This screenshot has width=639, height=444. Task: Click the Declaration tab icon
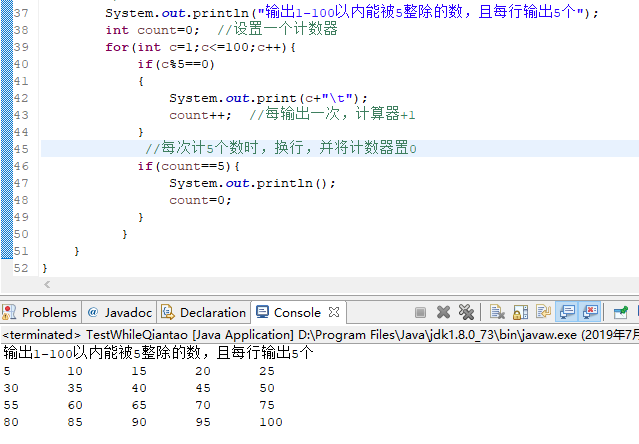tap(168, 312)
